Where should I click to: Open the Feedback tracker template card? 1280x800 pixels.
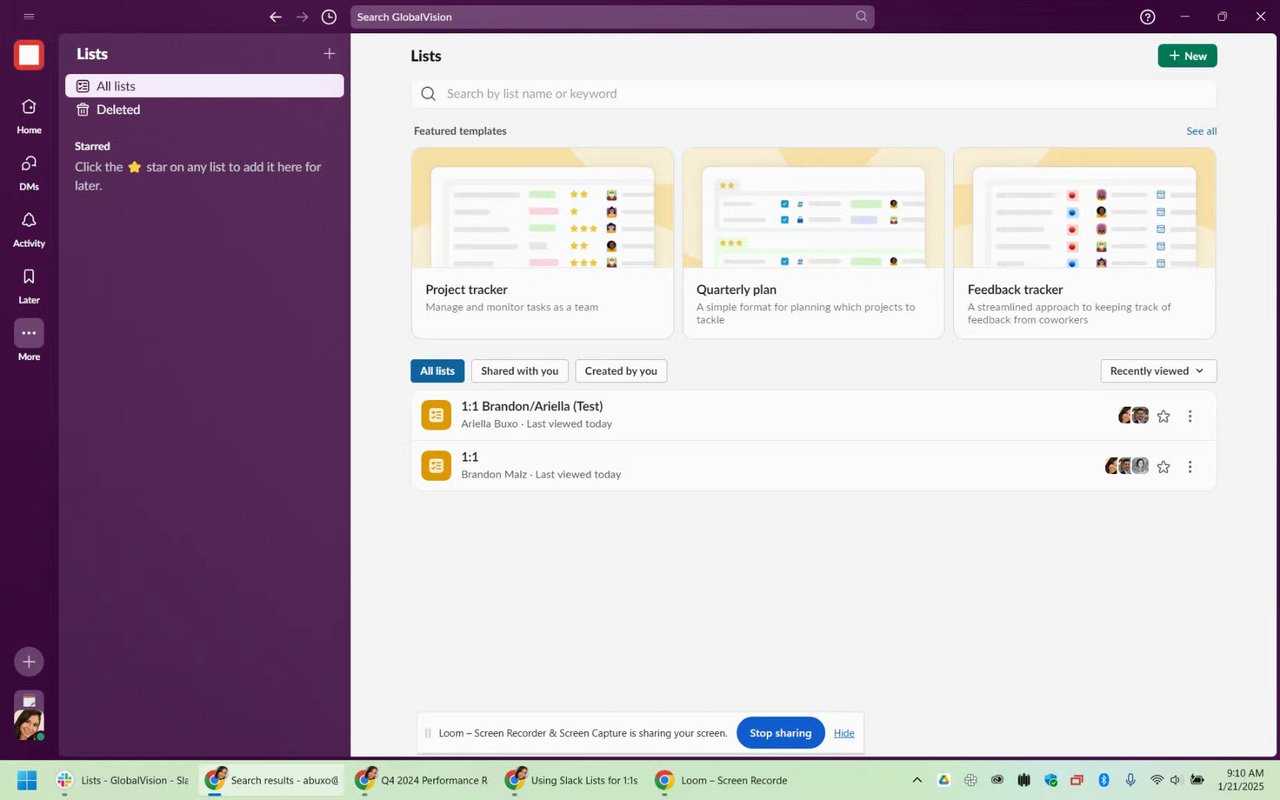tap(1084, 243)
